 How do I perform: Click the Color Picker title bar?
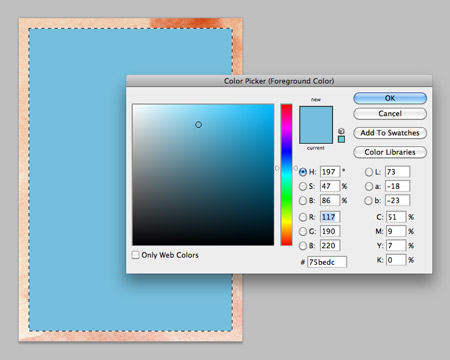tap(279, 81)
